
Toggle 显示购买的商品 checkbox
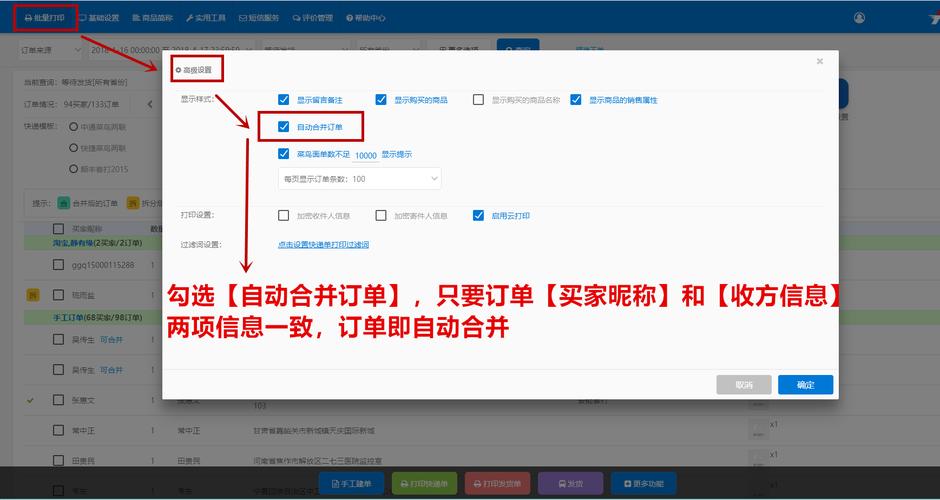[381, 100]
